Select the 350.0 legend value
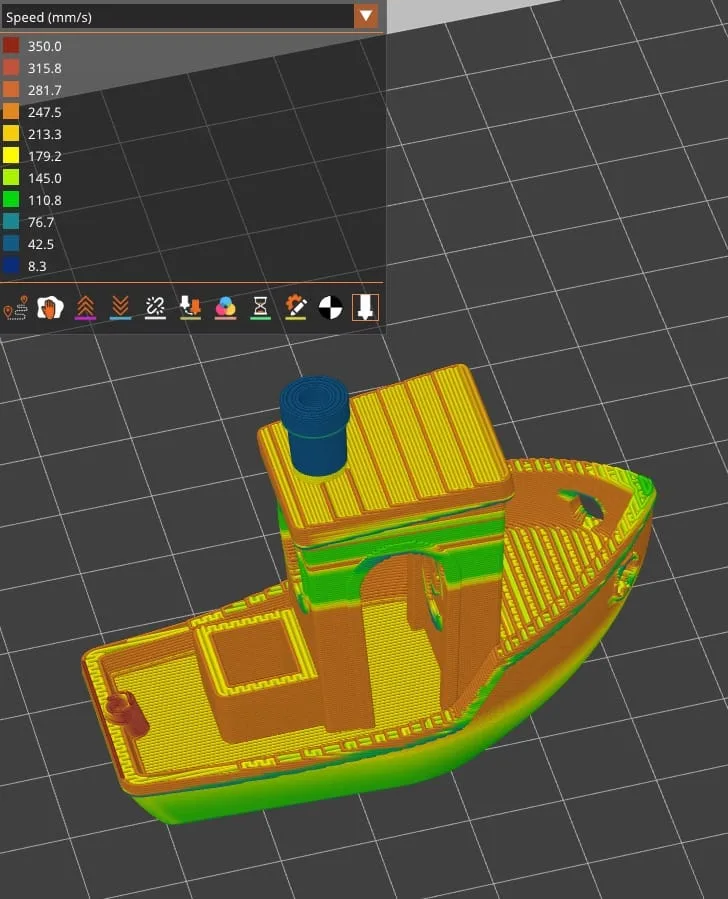The width and height of the screenshot is (728, 899). coord(45,46)
